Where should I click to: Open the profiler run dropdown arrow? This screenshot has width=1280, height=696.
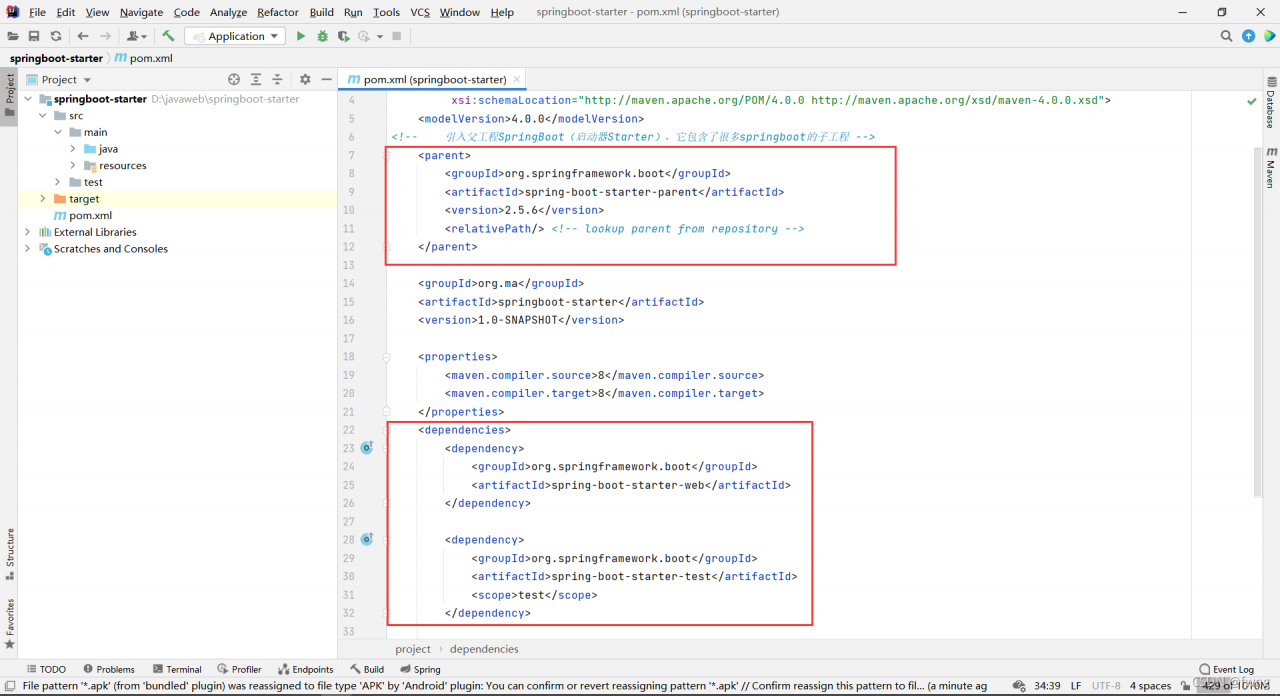coord(379,36)
